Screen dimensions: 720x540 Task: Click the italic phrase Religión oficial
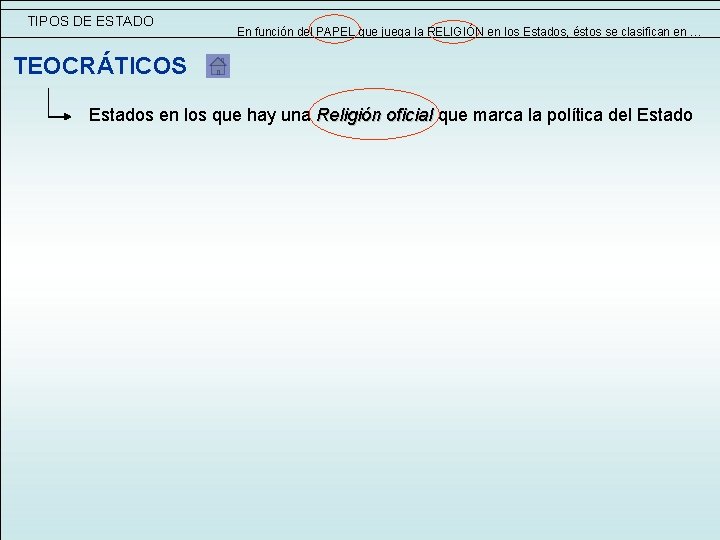375,115
